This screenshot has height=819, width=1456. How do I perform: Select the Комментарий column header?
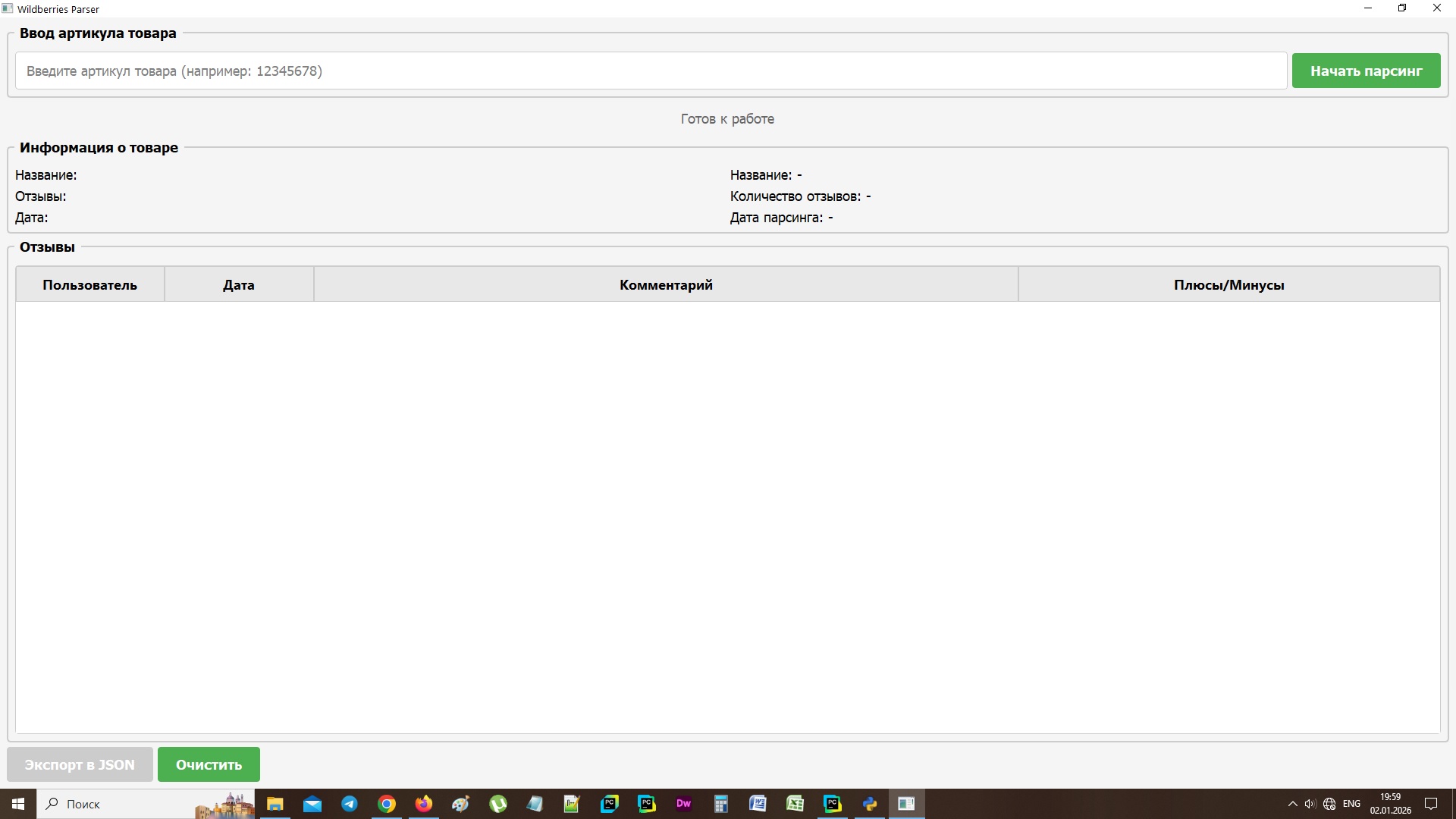(x=665, y=285)
